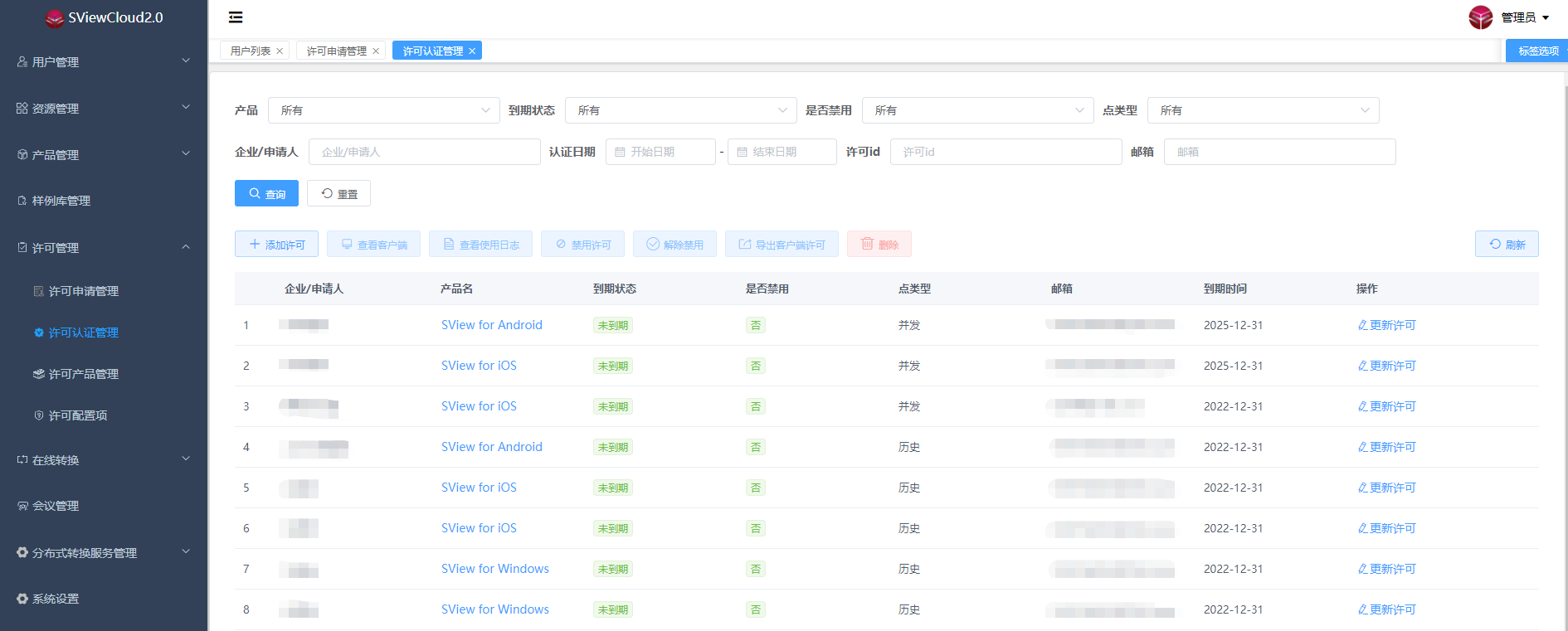Open SView for Windows in row 7
The image size is (1568, 631).
[x=495, y=569]
